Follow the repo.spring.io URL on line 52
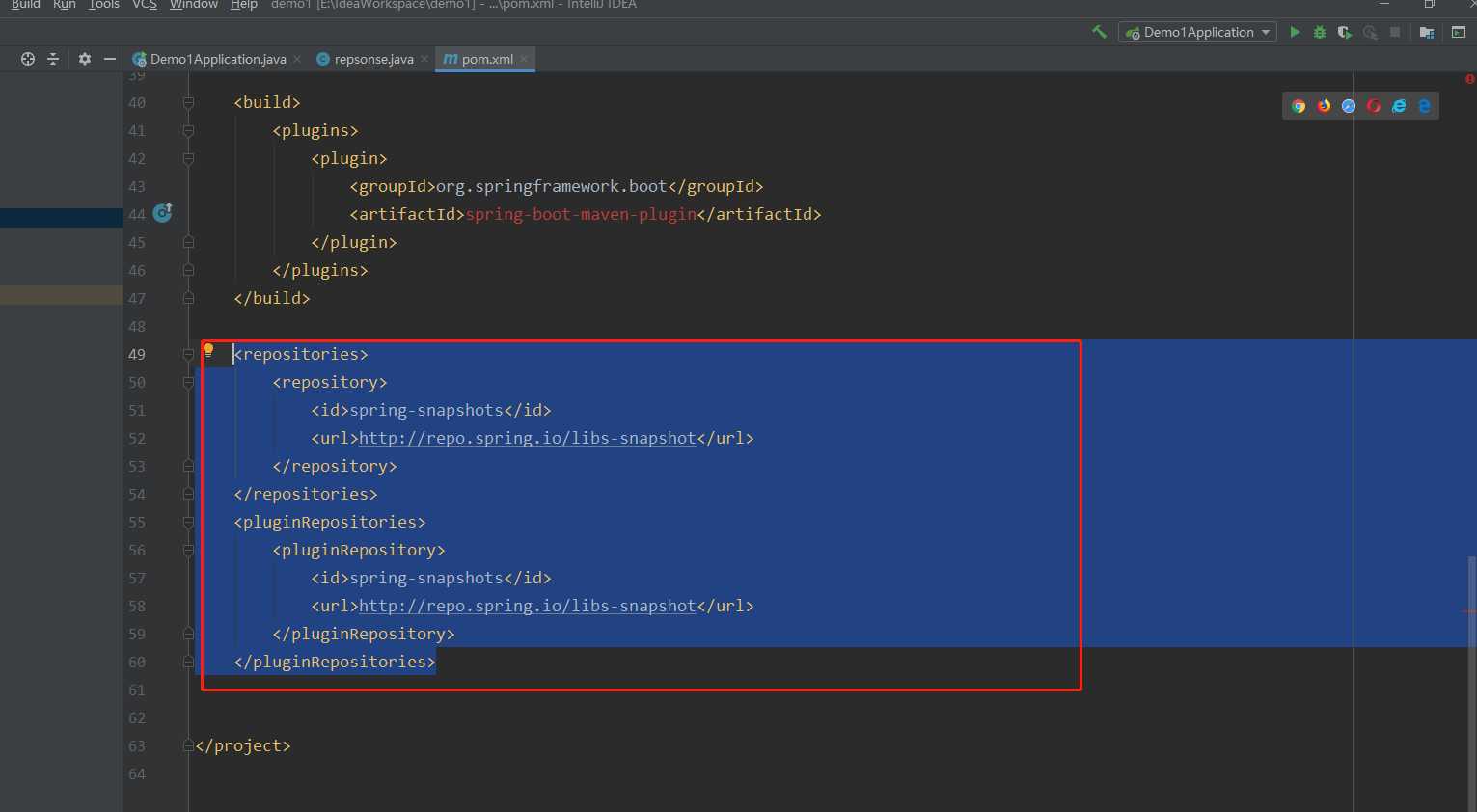The image size is (1477, 812). click(x=527, y=439)
